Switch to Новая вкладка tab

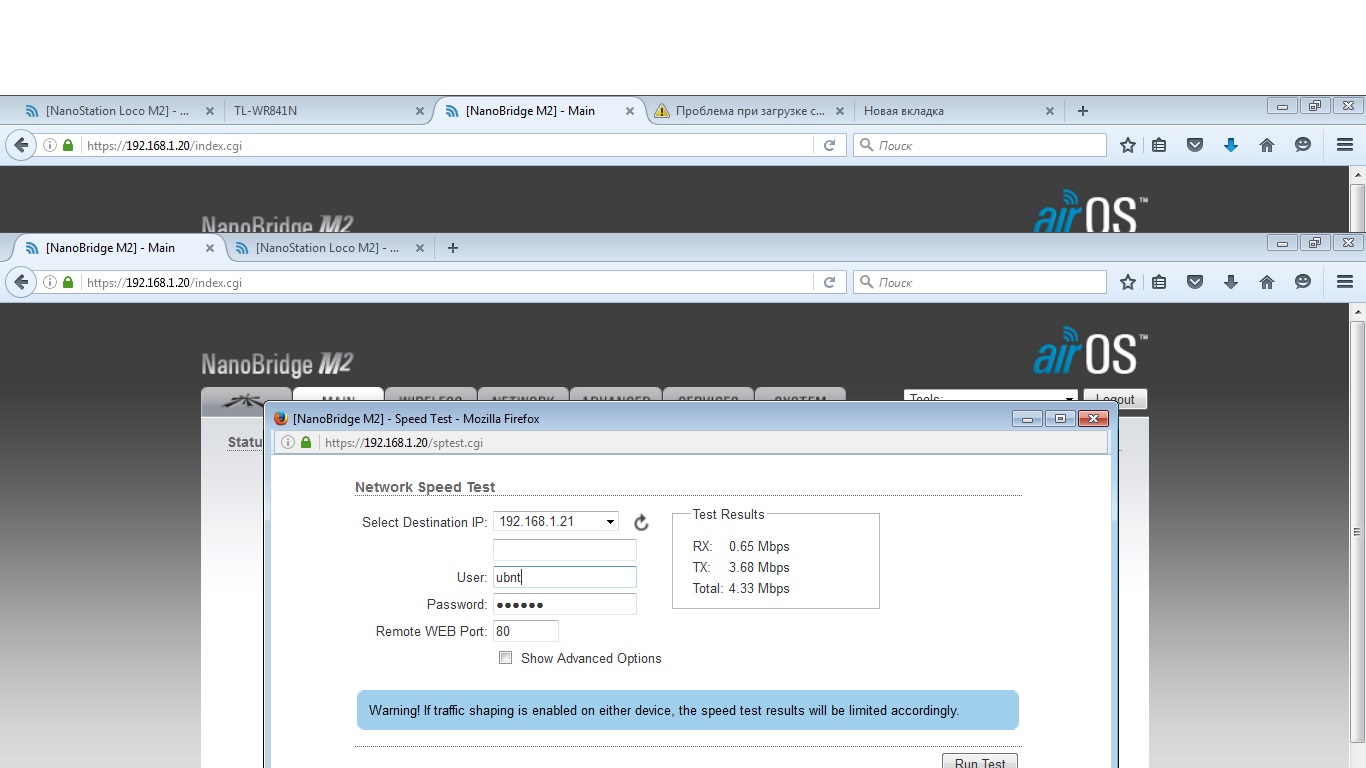point(958,111)
